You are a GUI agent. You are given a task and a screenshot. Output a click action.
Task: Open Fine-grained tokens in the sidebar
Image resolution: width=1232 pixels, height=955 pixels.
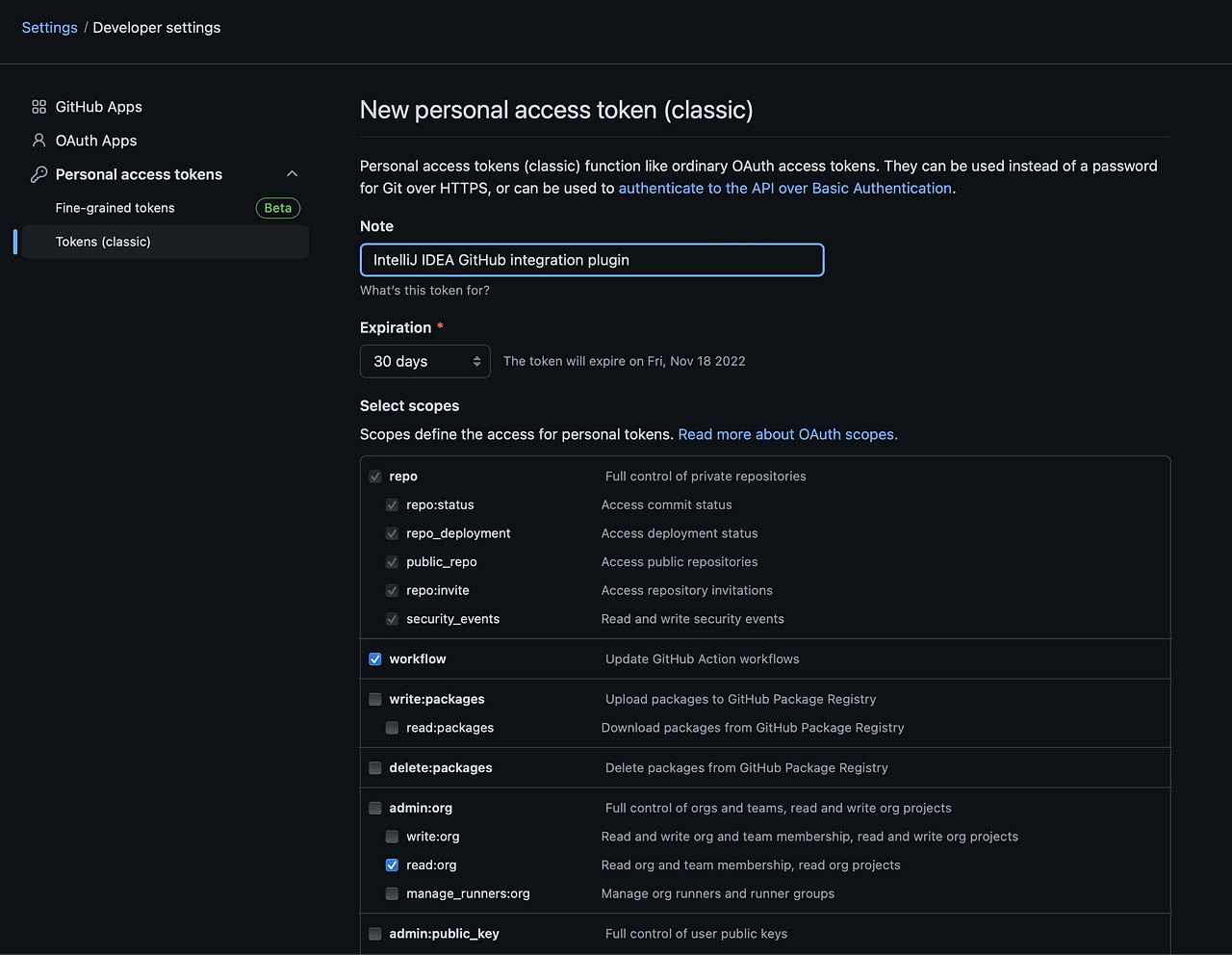115,208
